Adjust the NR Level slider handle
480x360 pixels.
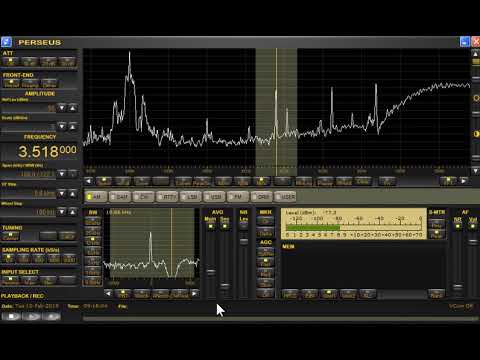point(244,241)
